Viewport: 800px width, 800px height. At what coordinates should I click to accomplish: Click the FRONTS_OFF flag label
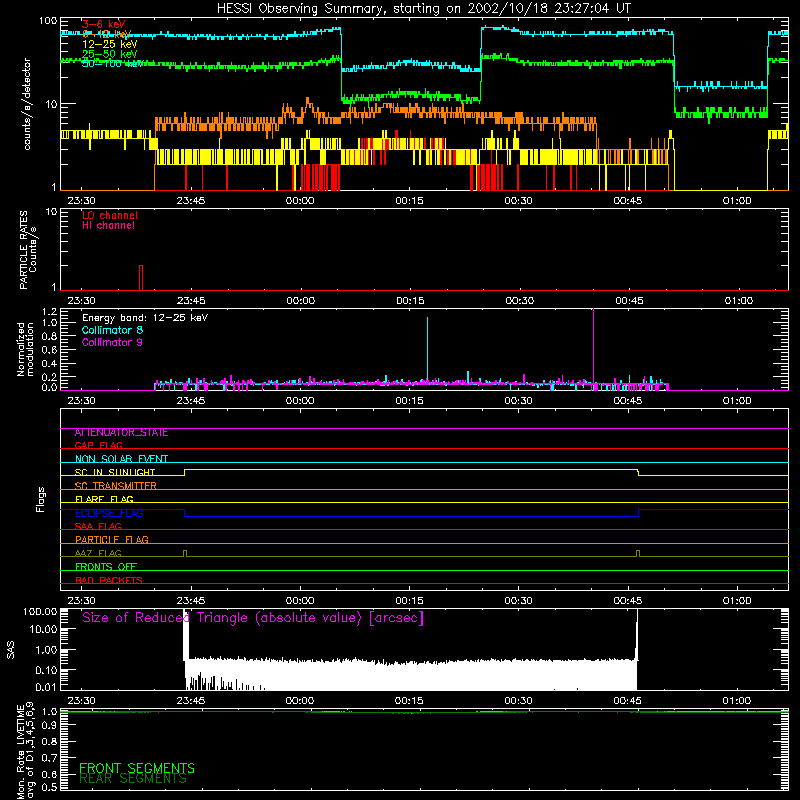[106, 567]
